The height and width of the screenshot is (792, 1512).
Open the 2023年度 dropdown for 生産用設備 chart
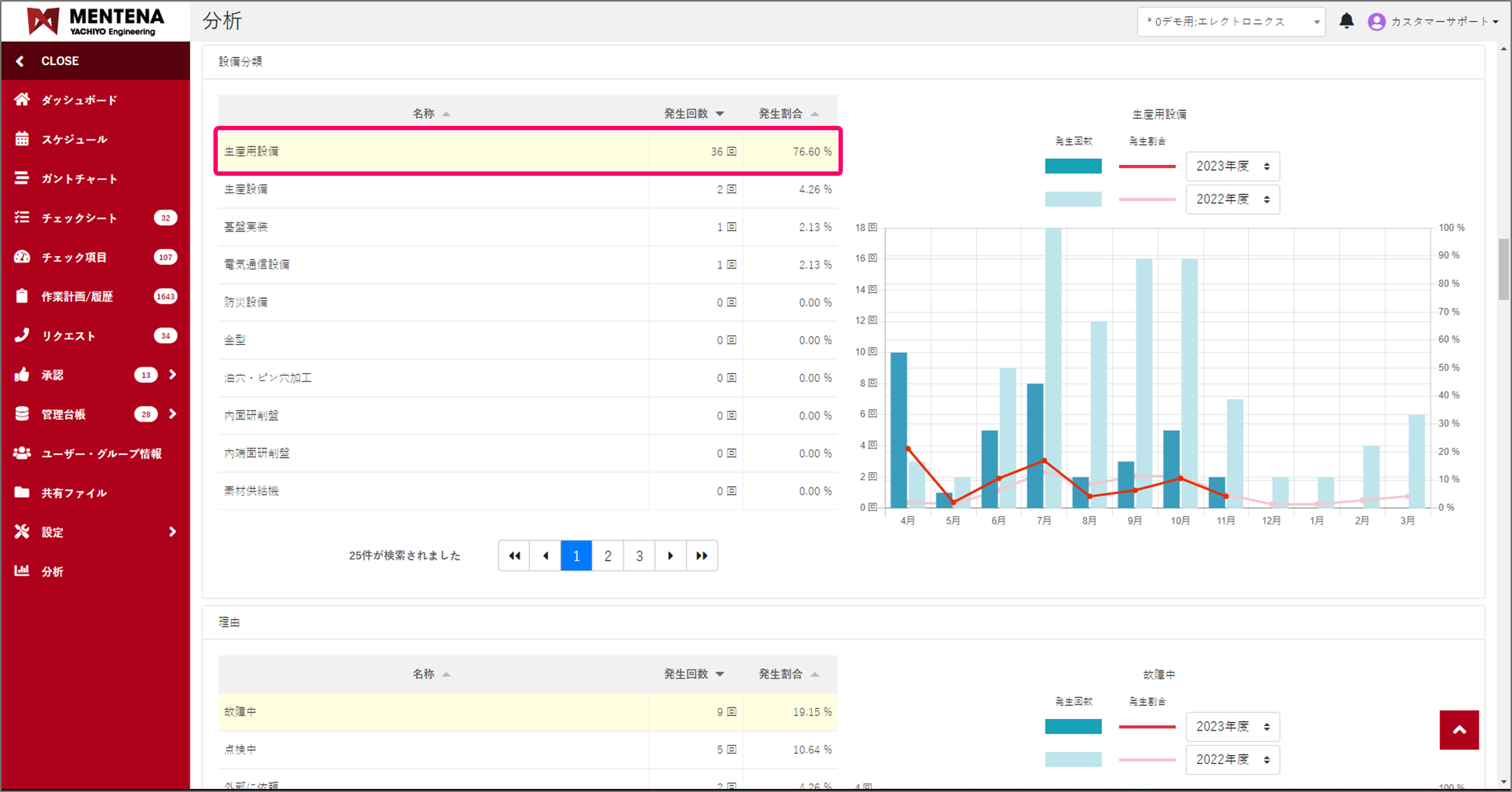tap(1232, 166)
